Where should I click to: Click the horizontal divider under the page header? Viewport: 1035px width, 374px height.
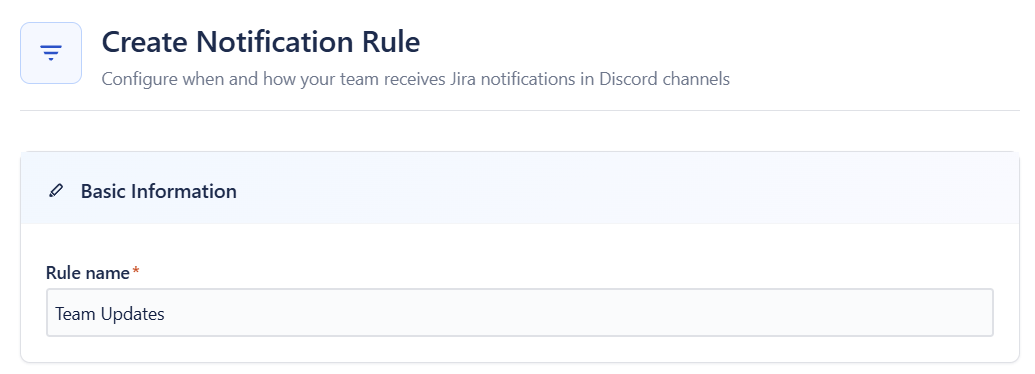coord(519,110)
